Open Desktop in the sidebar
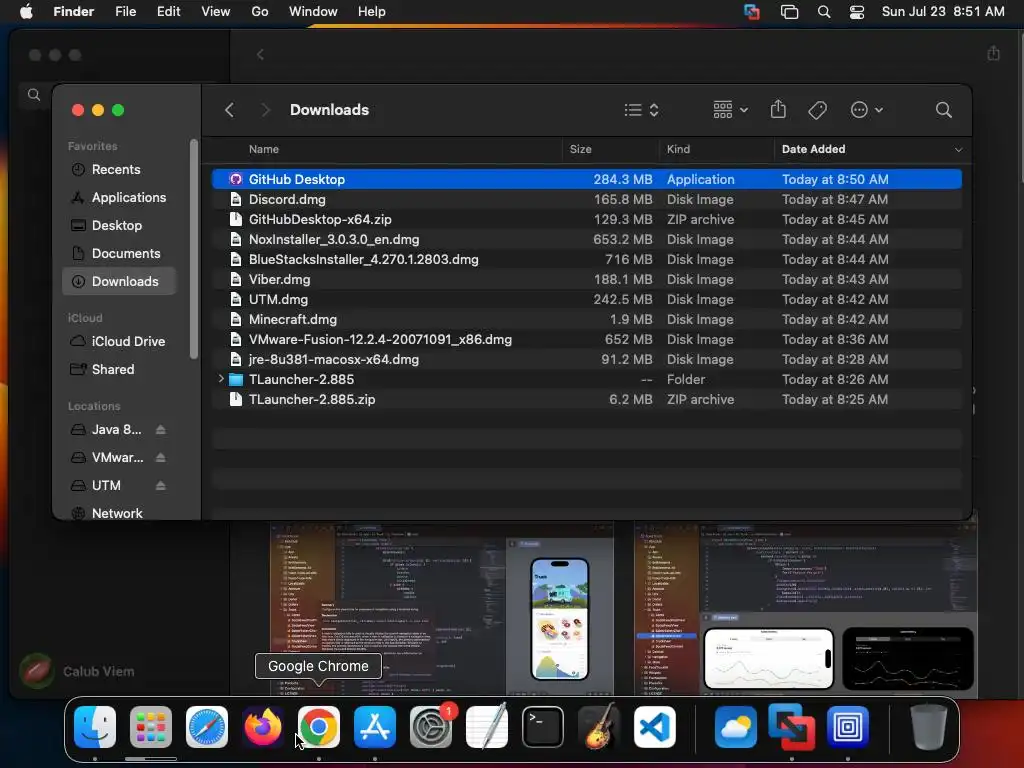Viewport: 1024px width, 768px height. [119, 225]
